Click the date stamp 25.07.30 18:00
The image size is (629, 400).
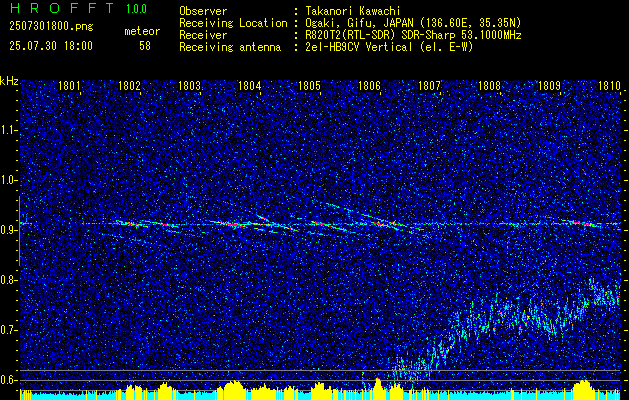[51, 46]
